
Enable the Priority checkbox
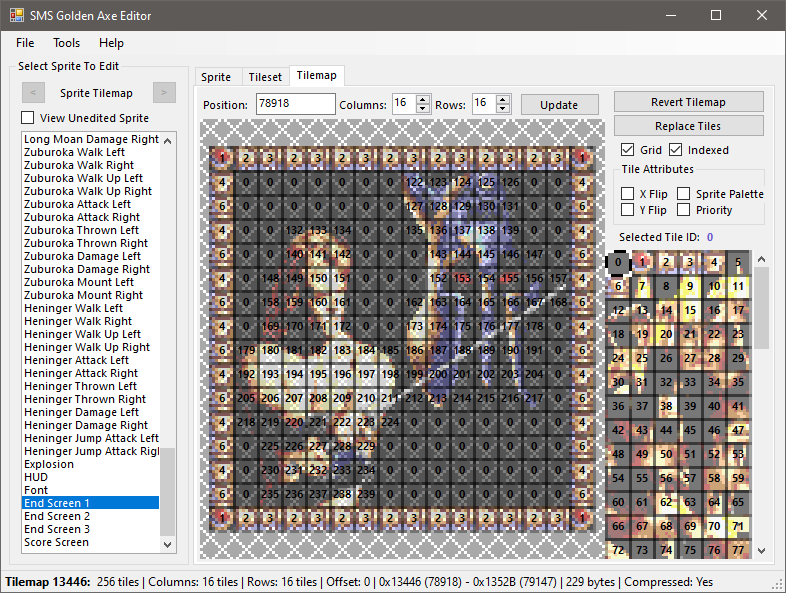tap(683, 210)
